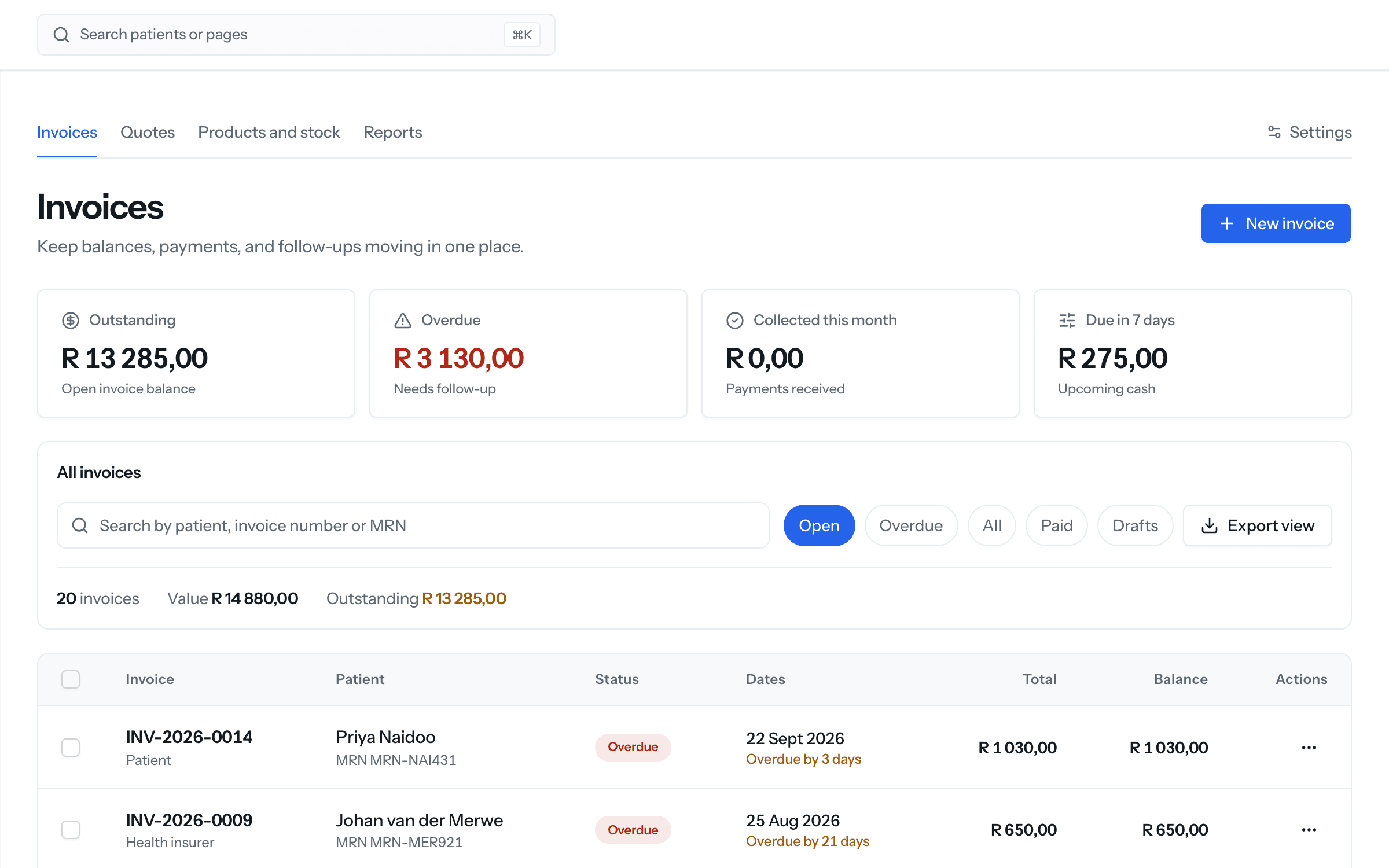Click the Export view button
The height and width of the screenshot is (868, 1389).
pos(1258,525)
